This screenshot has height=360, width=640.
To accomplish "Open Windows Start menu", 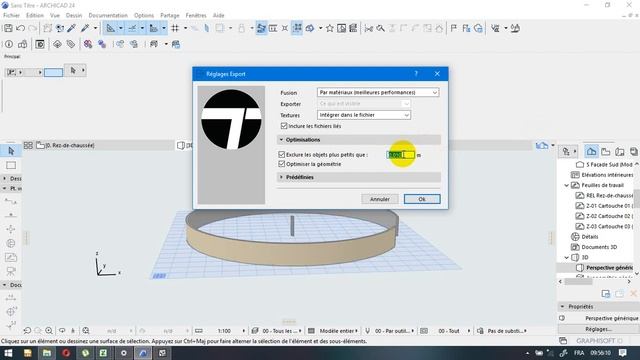I will (x=8, y=353).
